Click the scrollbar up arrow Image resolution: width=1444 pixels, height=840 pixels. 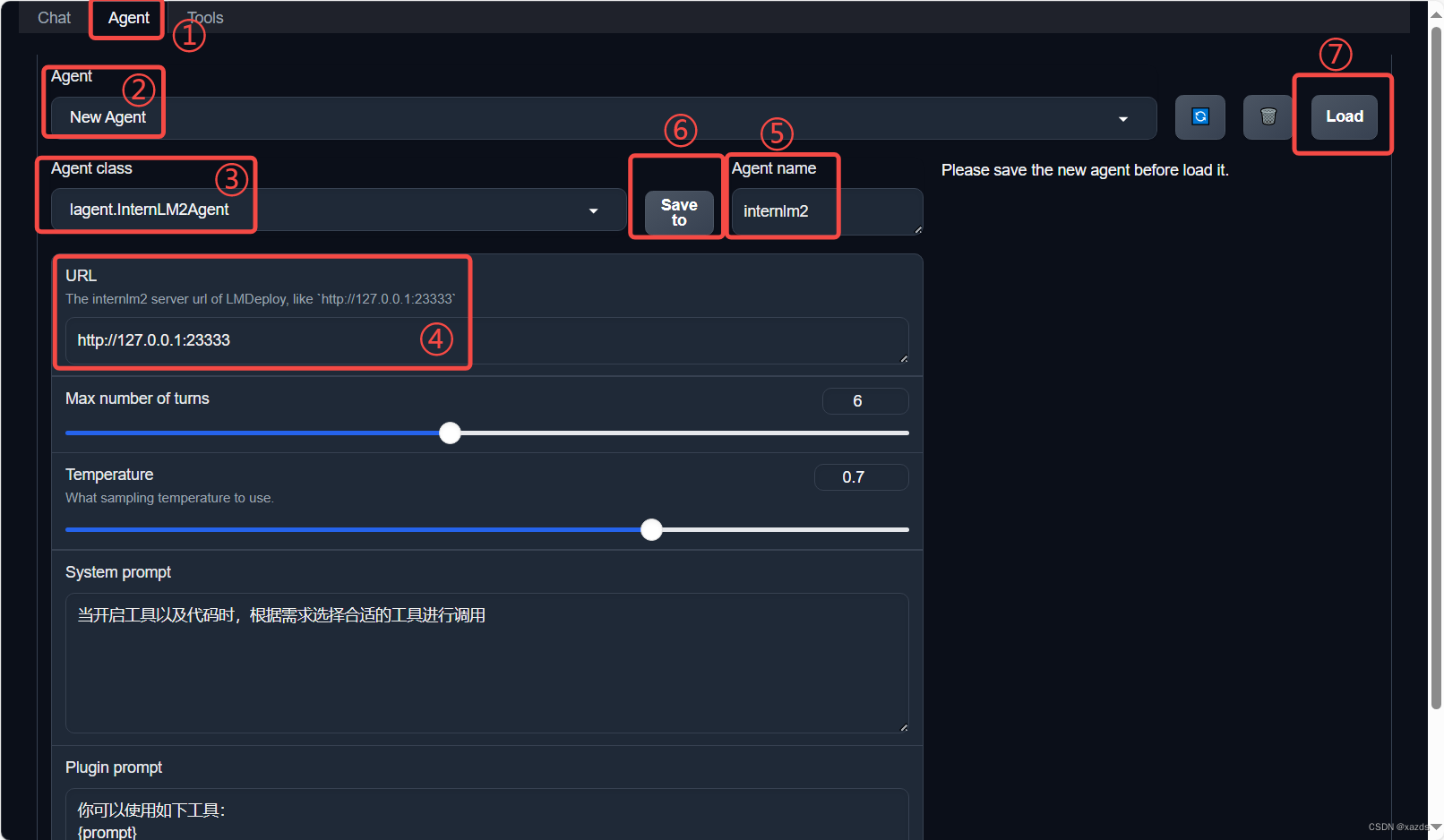tap(1436, 13)
